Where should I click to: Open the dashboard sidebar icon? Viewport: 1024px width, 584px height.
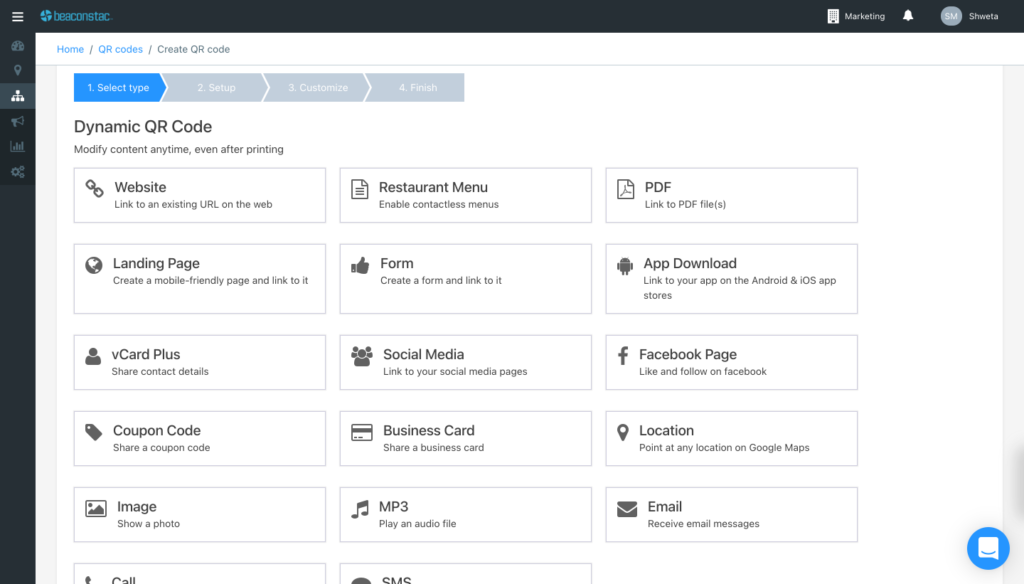tap(18, 46)
